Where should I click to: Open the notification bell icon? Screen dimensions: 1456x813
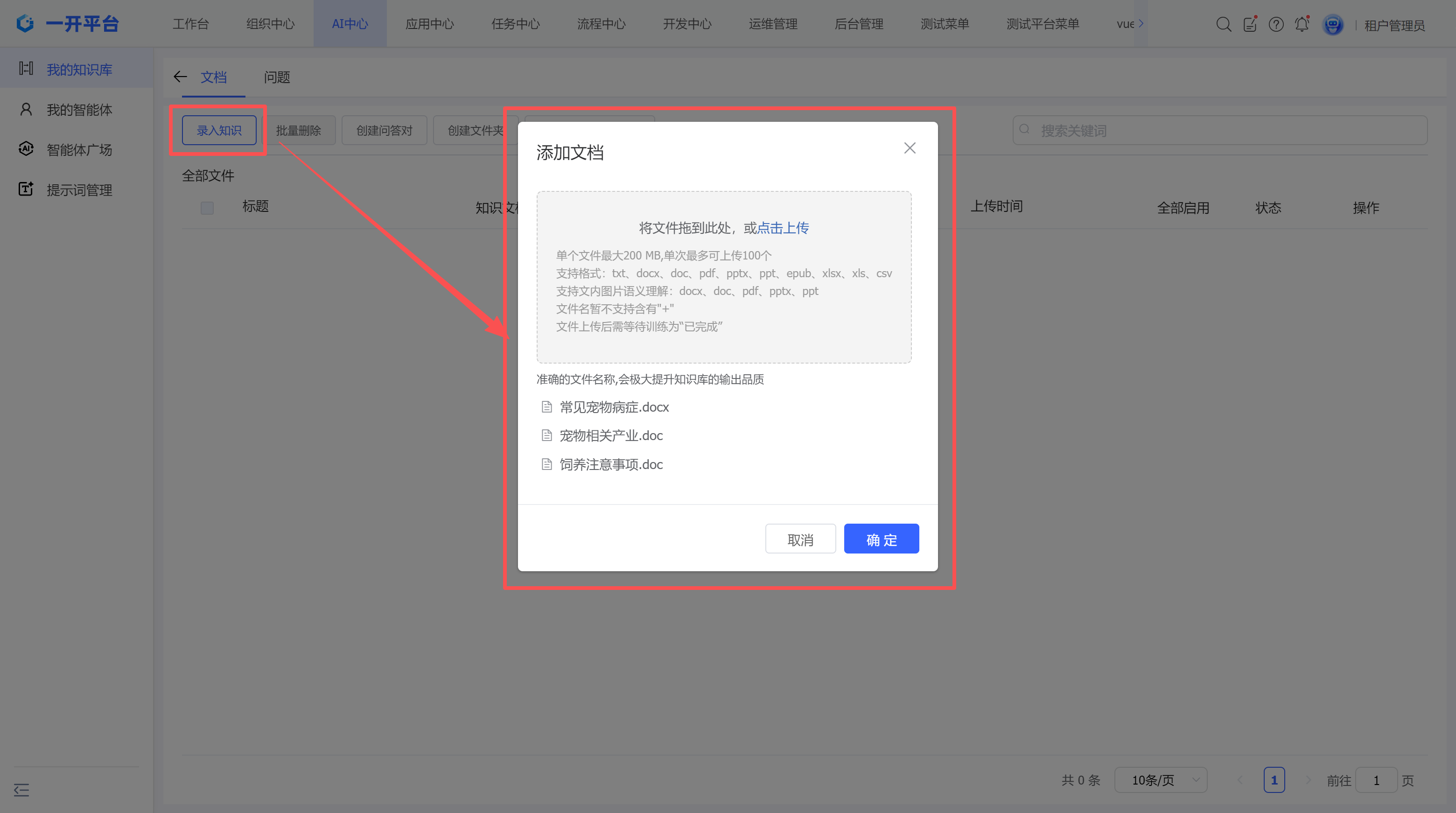(x=1302, y=24)
